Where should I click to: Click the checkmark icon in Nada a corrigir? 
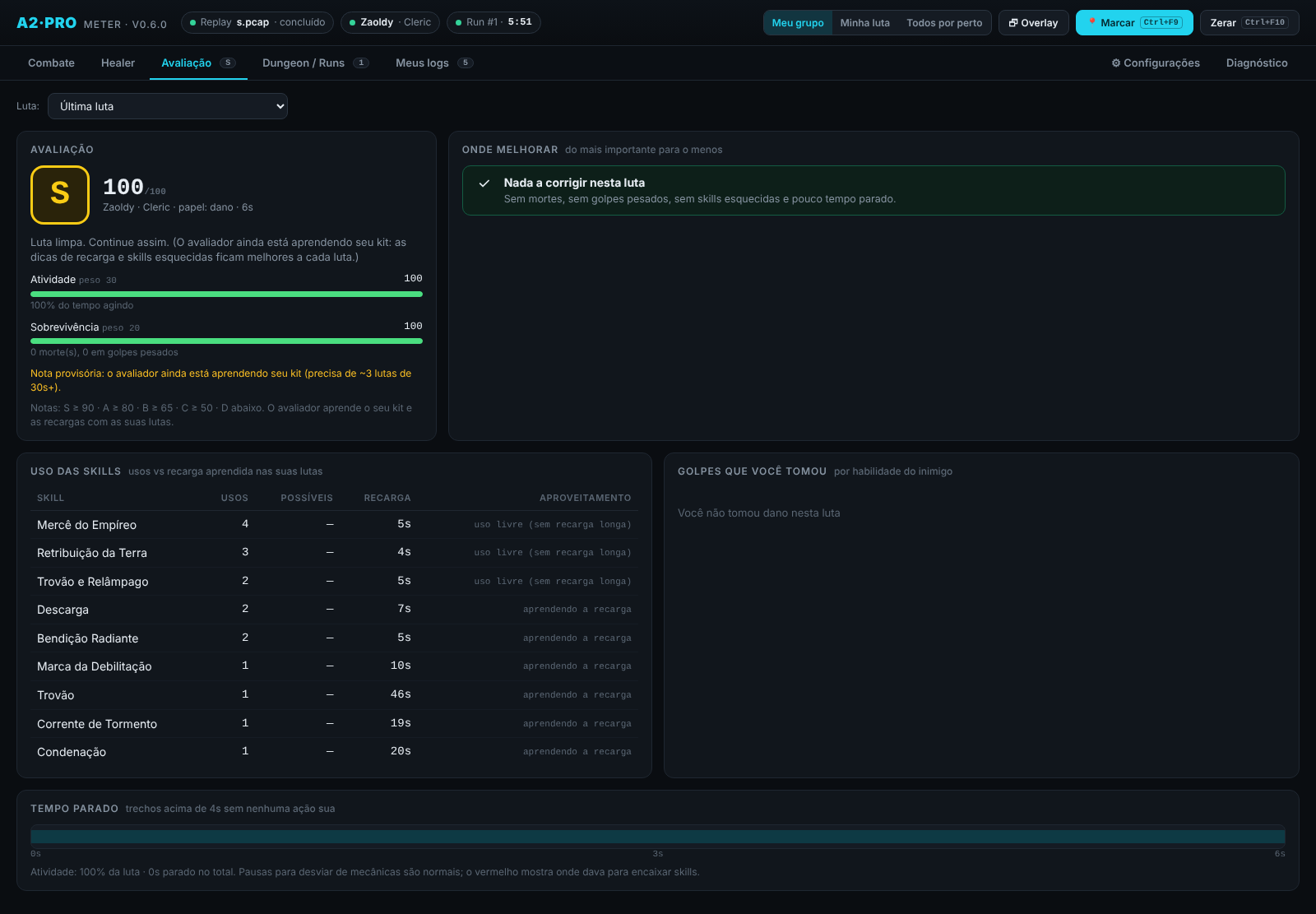coord(484,183)
